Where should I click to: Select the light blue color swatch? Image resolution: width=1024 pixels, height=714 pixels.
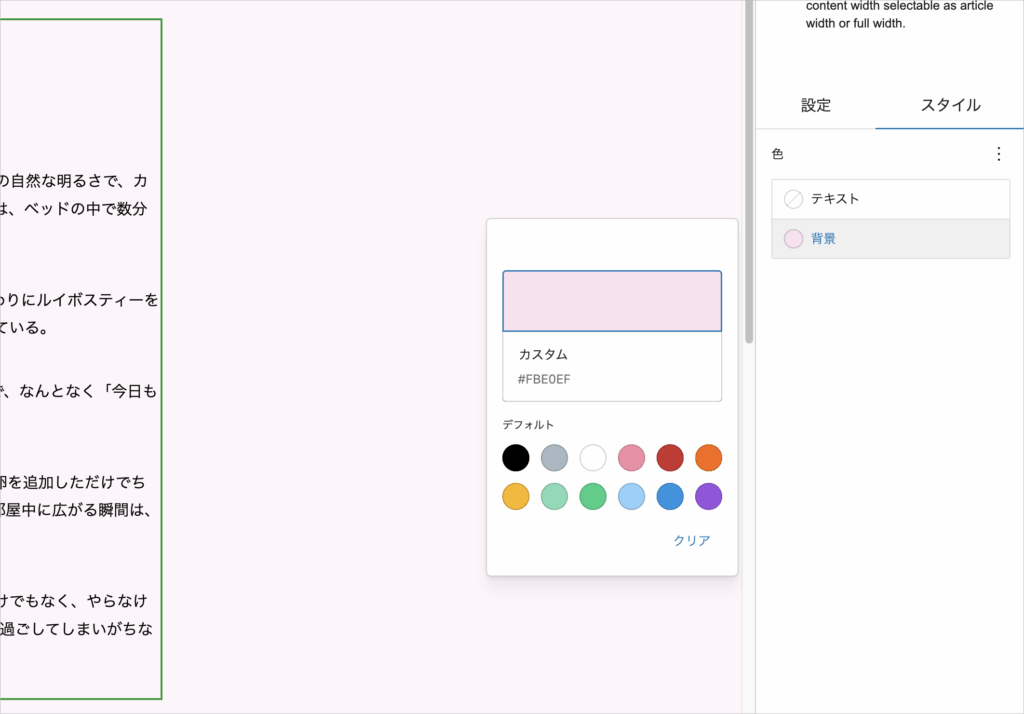tap(631, 497)
